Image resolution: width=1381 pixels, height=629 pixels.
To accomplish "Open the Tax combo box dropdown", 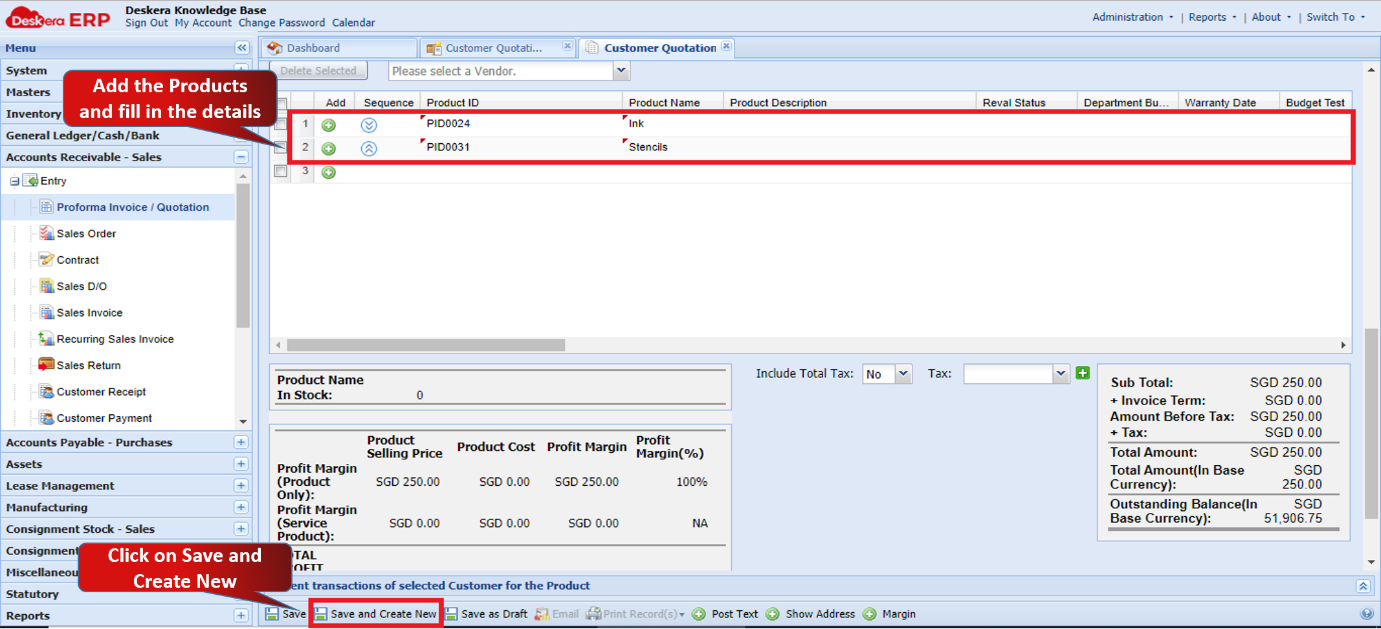I will 1062,373.
